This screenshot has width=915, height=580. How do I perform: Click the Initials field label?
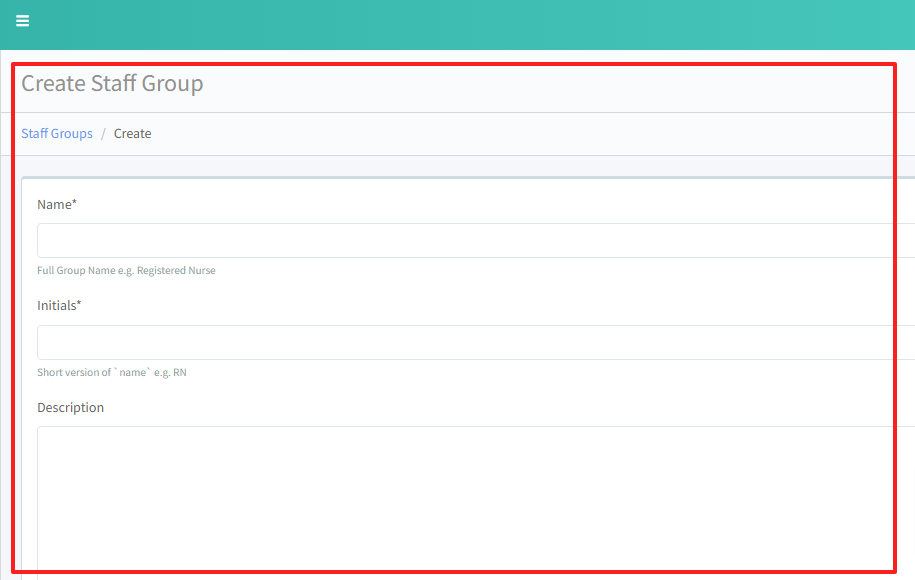tap(56, 306)
